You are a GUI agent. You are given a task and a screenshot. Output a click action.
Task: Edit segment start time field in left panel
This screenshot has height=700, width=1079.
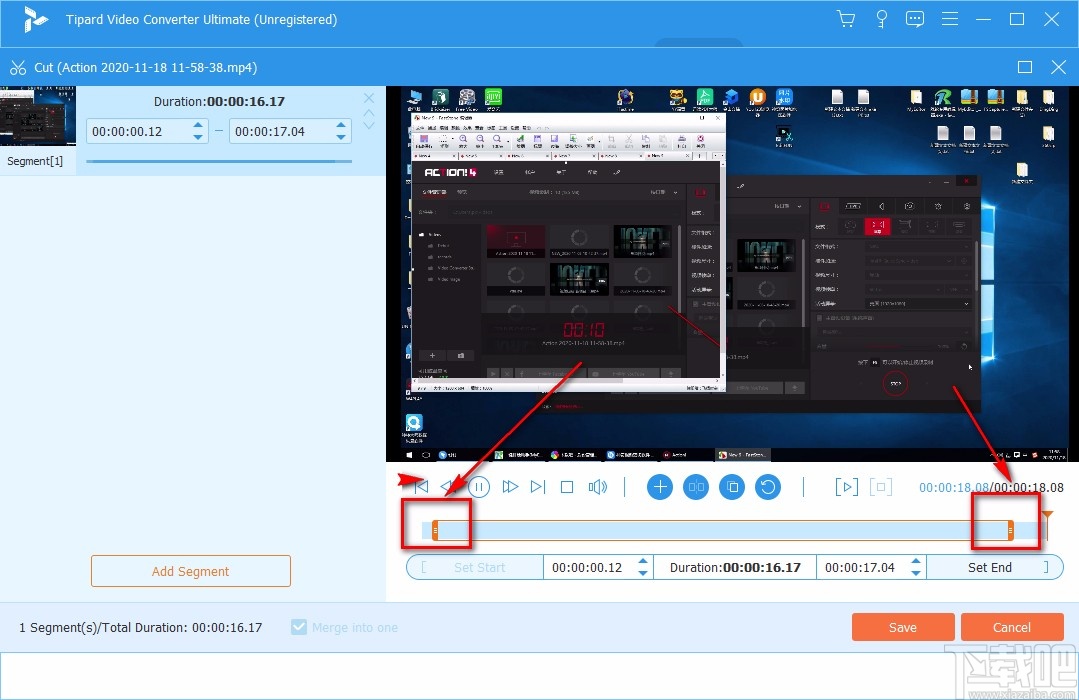click(138, 131)
